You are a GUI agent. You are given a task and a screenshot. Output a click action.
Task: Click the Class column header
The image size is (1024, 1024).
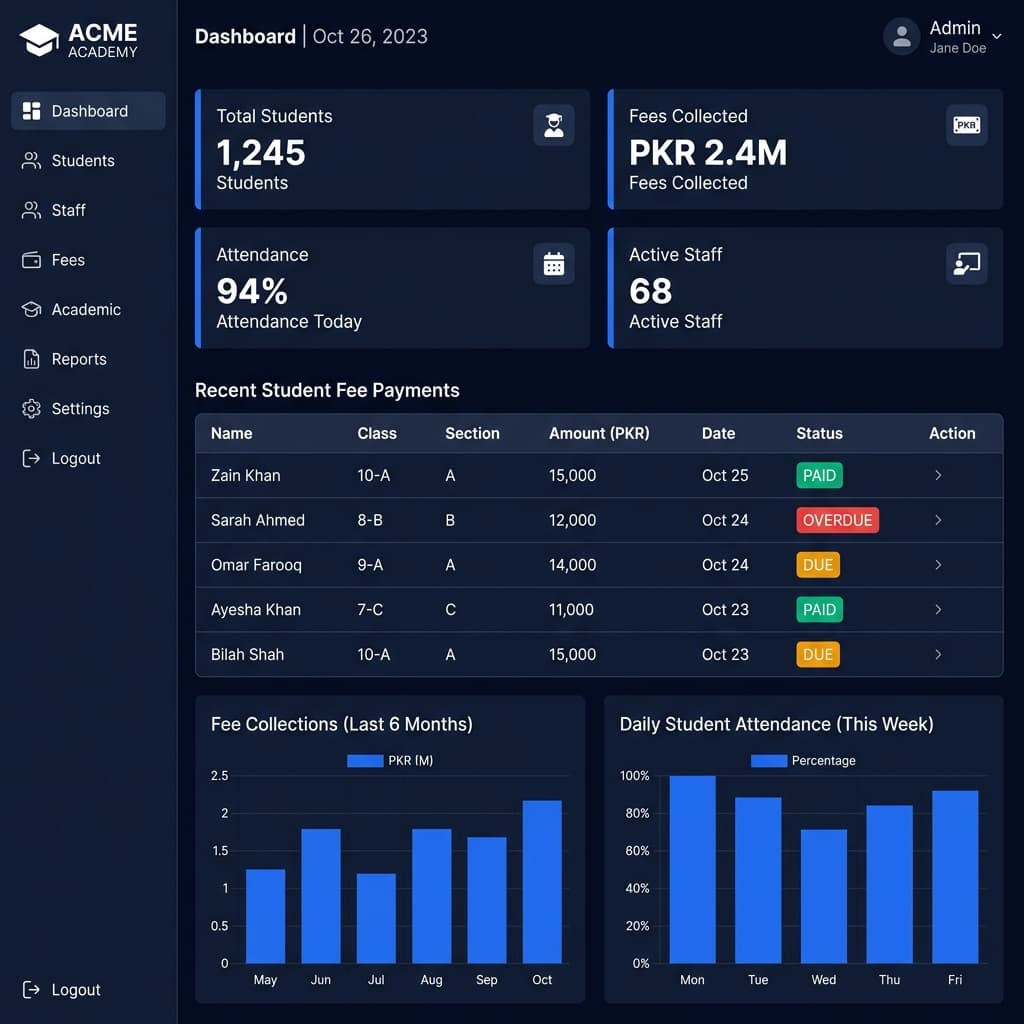(x=377, y=434)
